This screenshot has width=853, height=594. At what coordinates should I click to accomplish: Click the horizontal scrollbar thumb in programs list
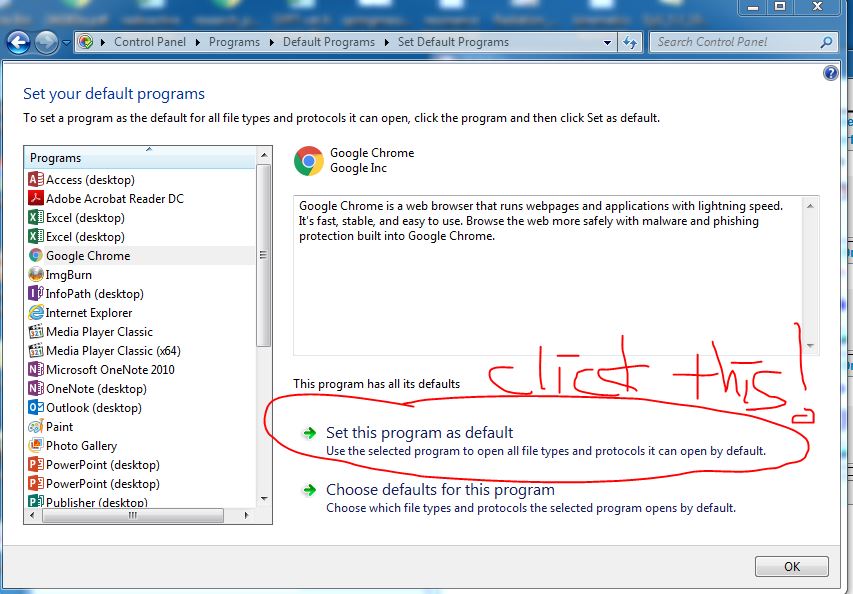click(133, 515)
